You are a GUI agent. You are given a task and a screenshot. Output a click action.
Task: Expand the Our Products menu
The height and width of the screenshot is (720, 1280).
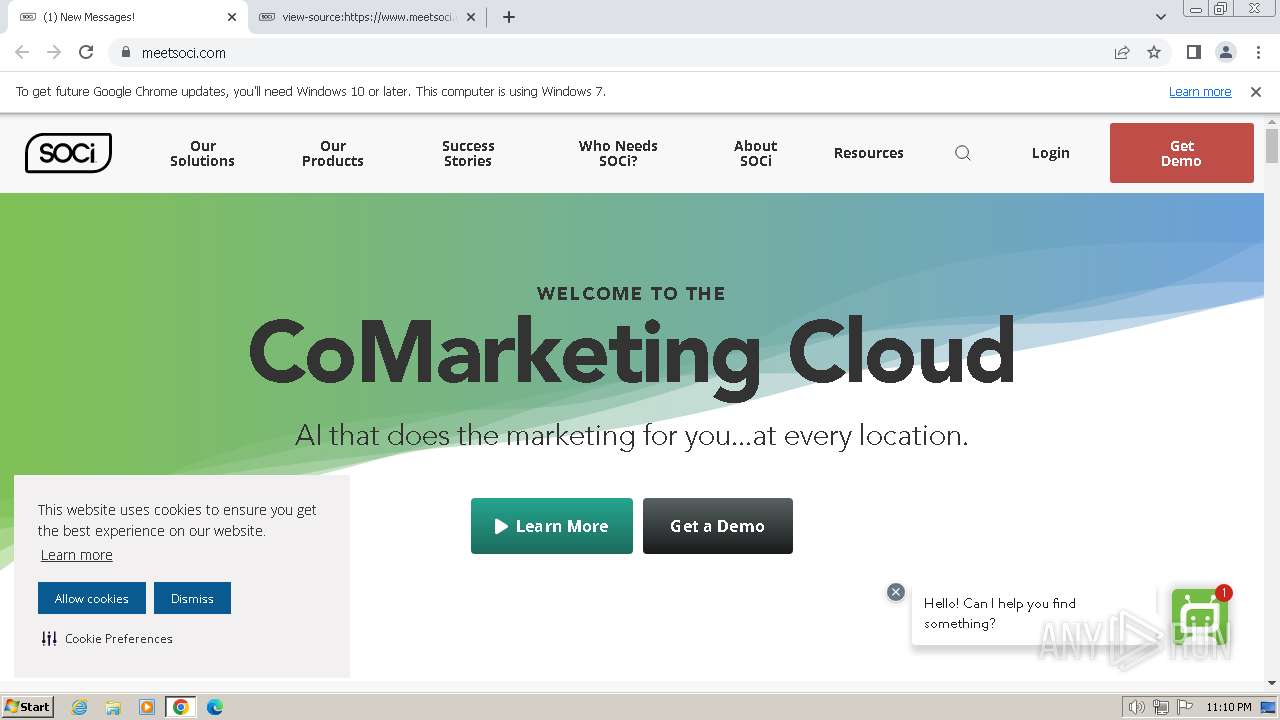333,153
